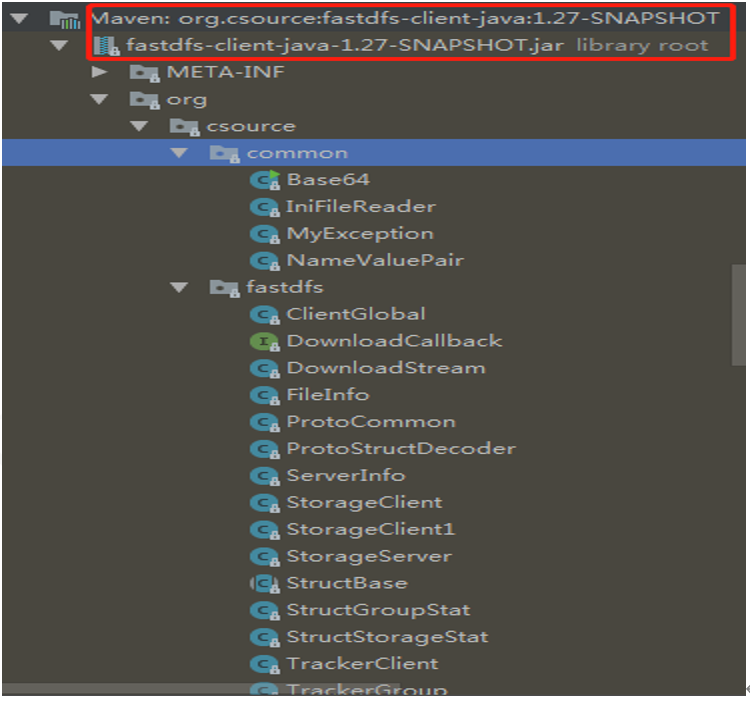Open the ServerInfo class
Viewport: 750px width, 713px height.
[345, 475]
